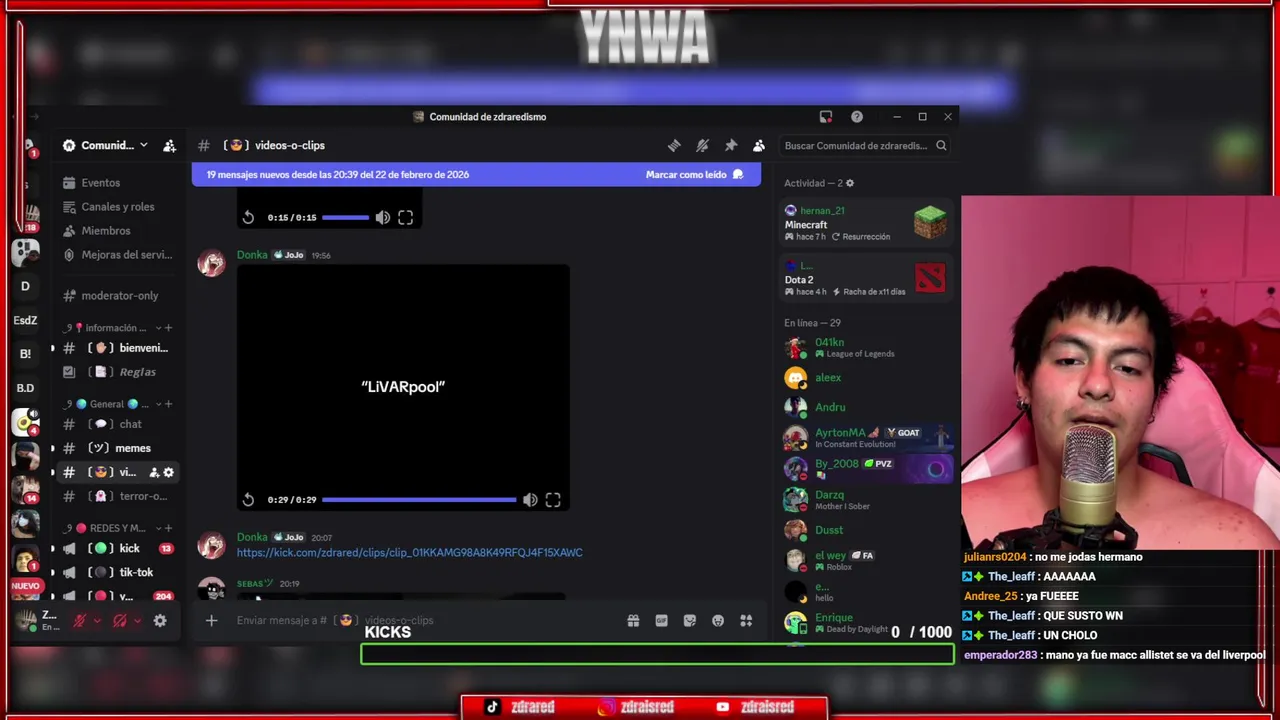Toggle microphone mute in the user panel
Screen dimensions: 1280x720
click(79, 621)
